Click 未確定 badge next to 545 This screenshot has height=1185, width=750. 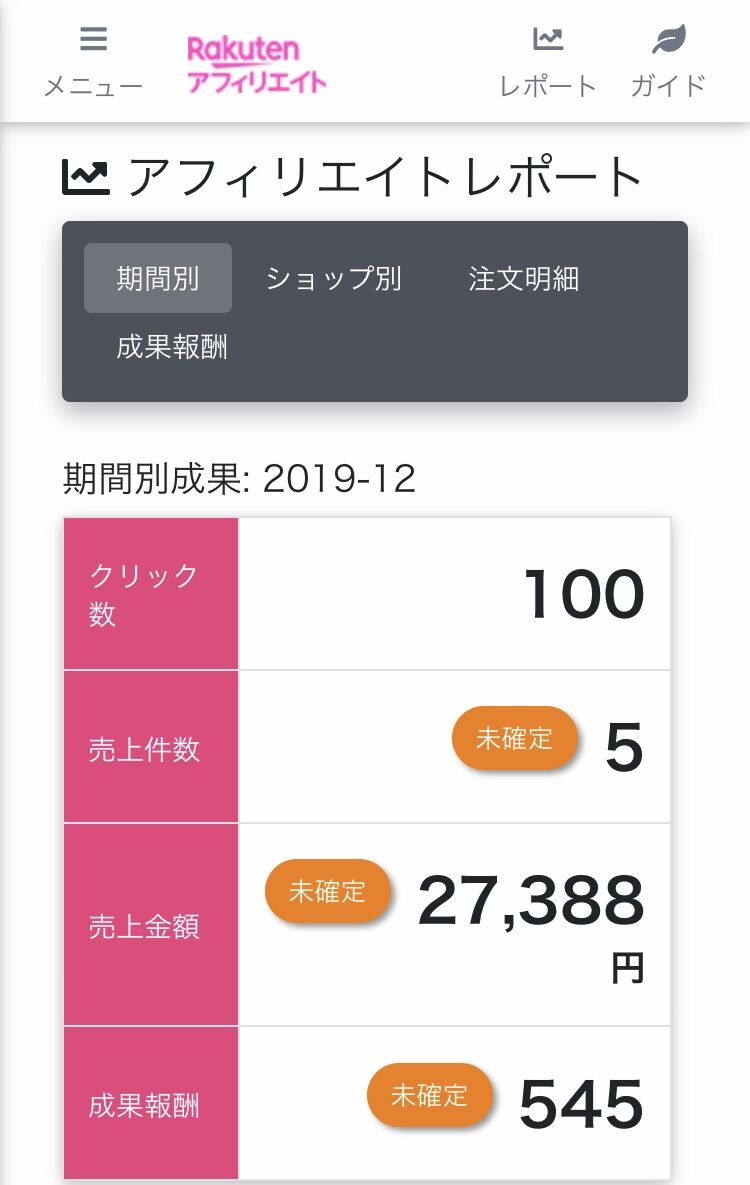(x=429, y=1095)
